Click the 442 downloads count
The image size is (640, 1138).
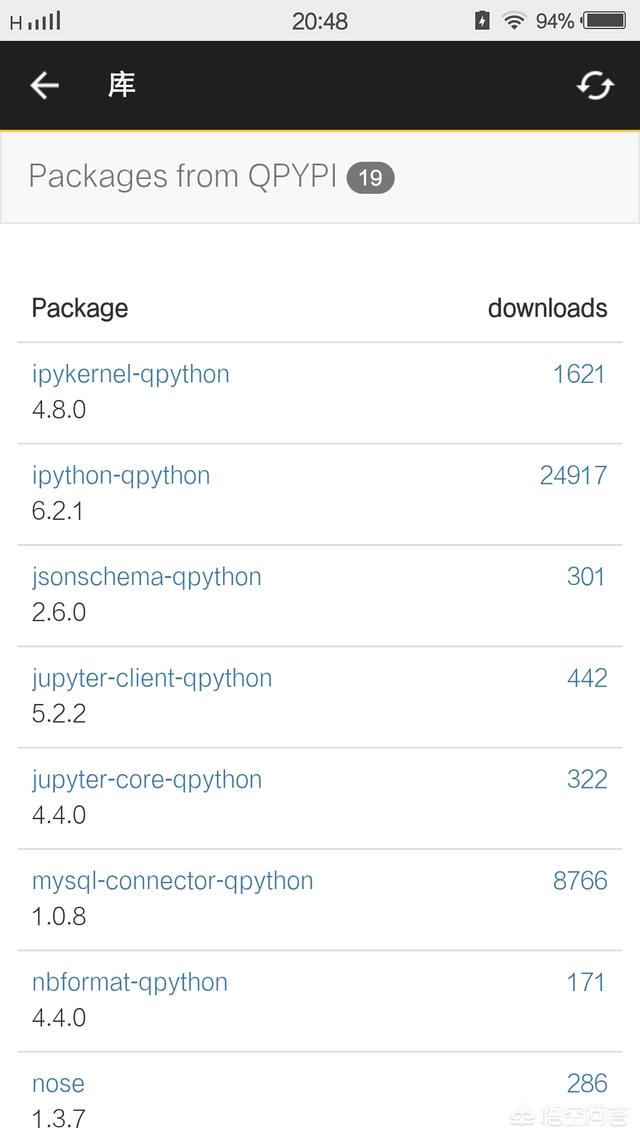[x=587, y=679]
